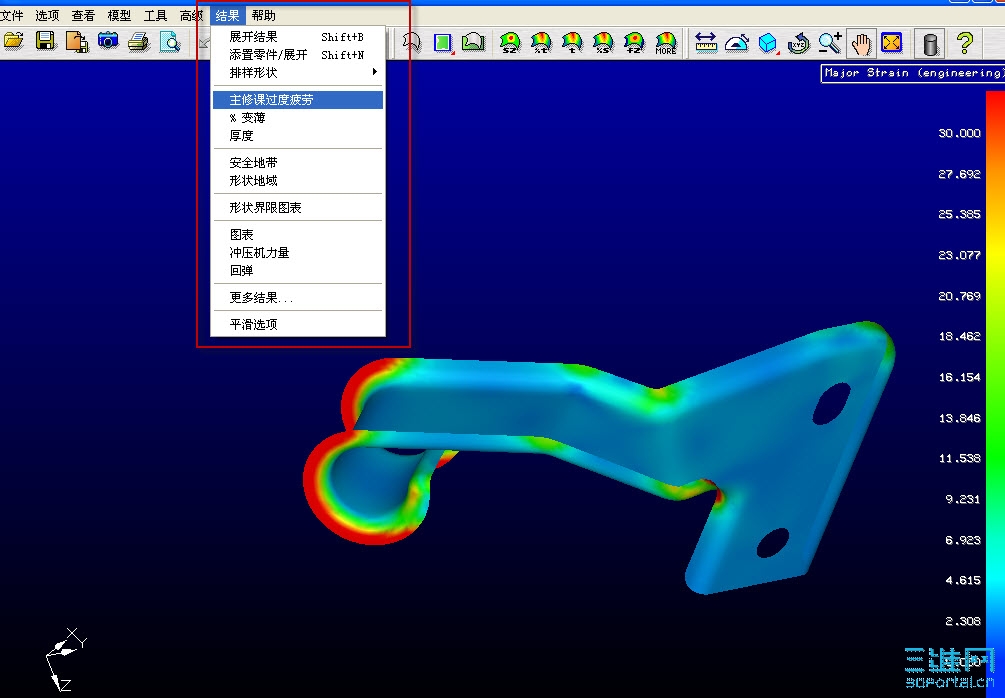Click the 2.308 legend value
Image resolution: width=1005 pixels, height=698 pixels.
963,620
